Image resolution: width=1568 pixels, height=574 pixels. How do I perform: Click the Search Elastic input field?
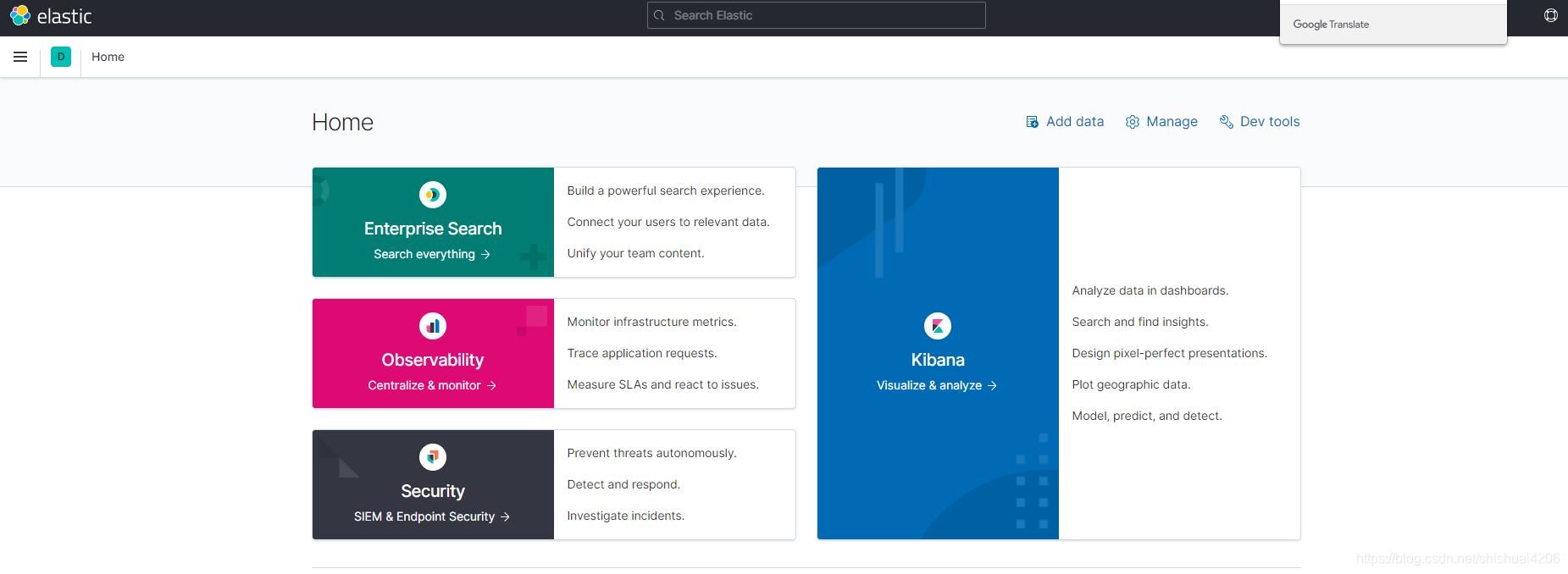pyautogui.click(x=816, y=15)
